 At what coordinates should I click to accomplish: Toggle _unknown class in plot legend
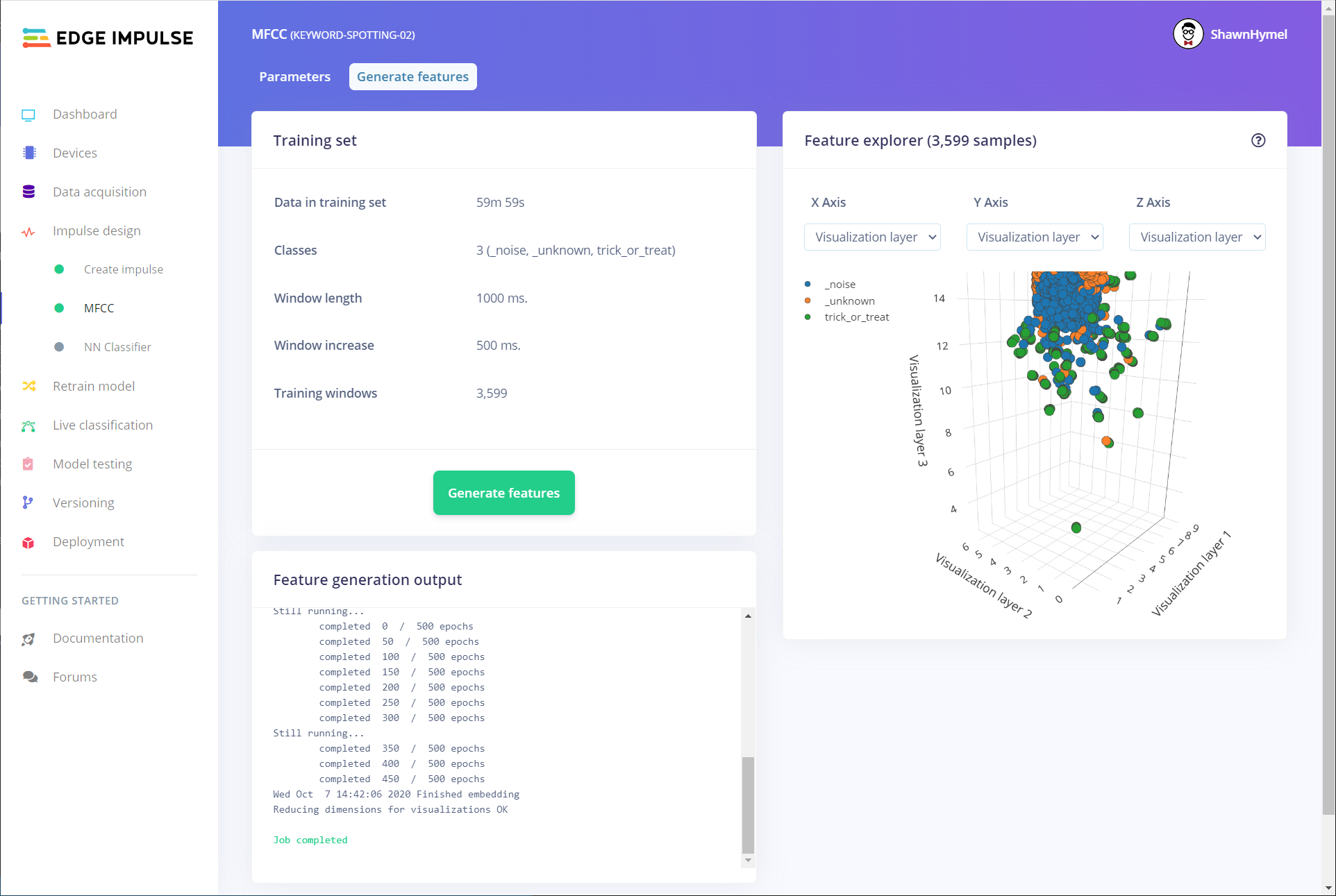849,301
